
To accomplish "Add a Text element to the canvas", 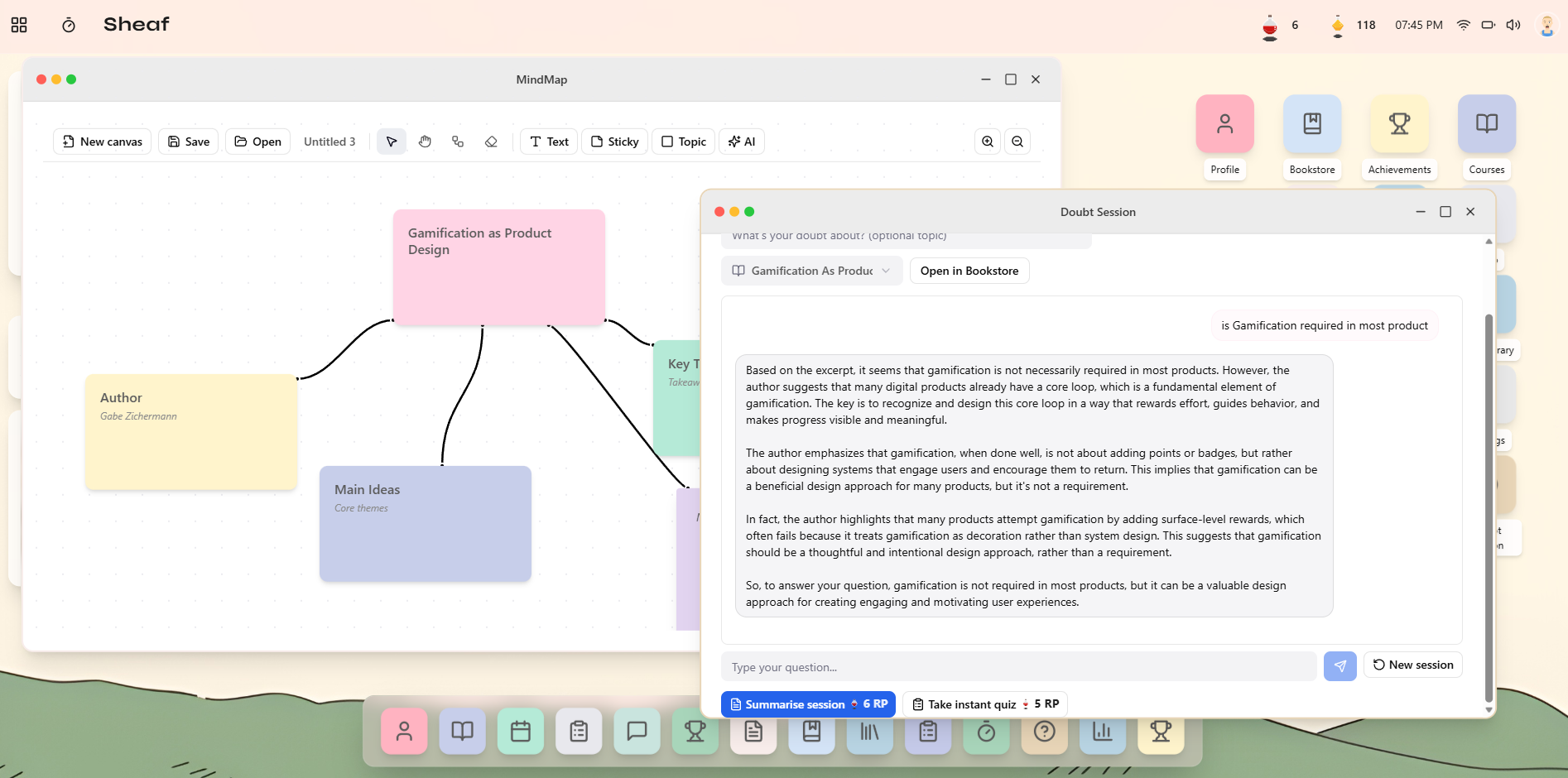I will 548,142.
